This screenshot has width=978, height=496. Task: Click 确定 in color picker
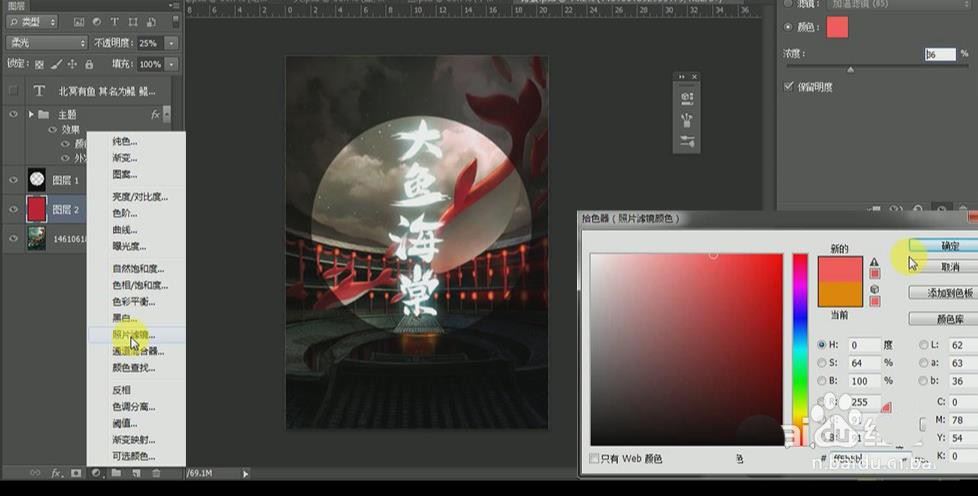point(944,246)
